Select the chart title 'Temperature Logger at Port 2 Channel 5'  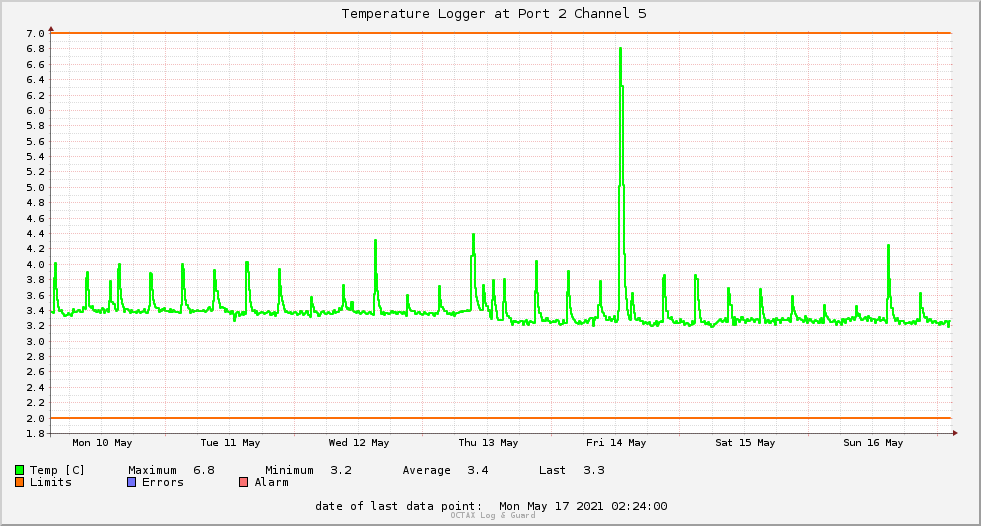pyautogui.click(x=494, y=14)
